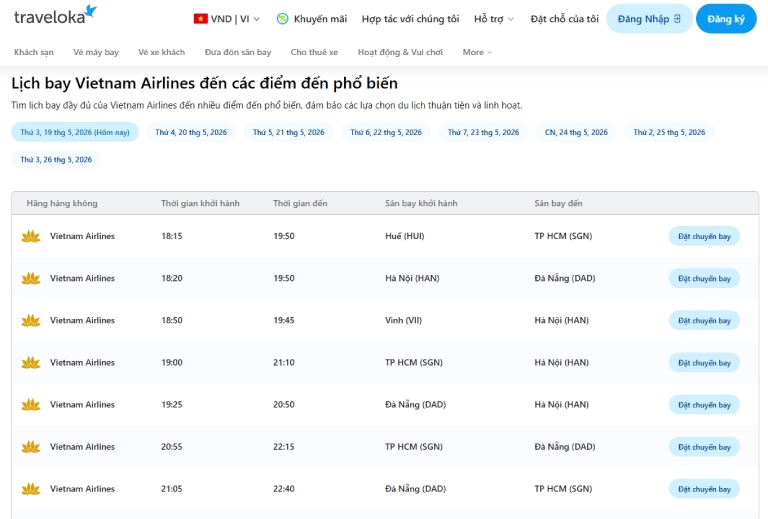768x519 pixels.
Task: Click the Đăng Nhập login arrow icon
Action: click(677, 19)
